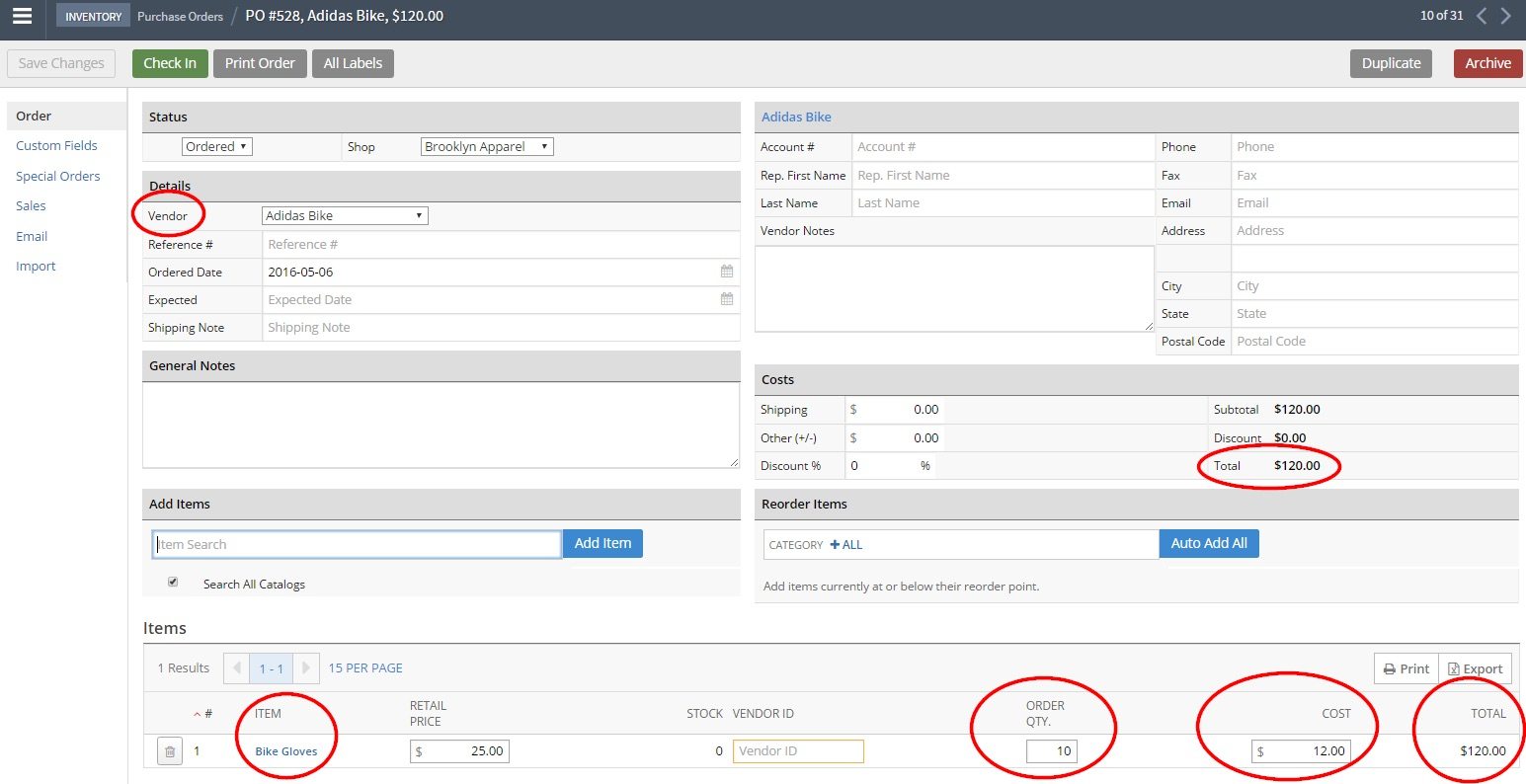Image resolution: width=1526 pixels, height=784 pixels.
Task: Open calendar picker for Expected date
Action: tap(727, 299)
